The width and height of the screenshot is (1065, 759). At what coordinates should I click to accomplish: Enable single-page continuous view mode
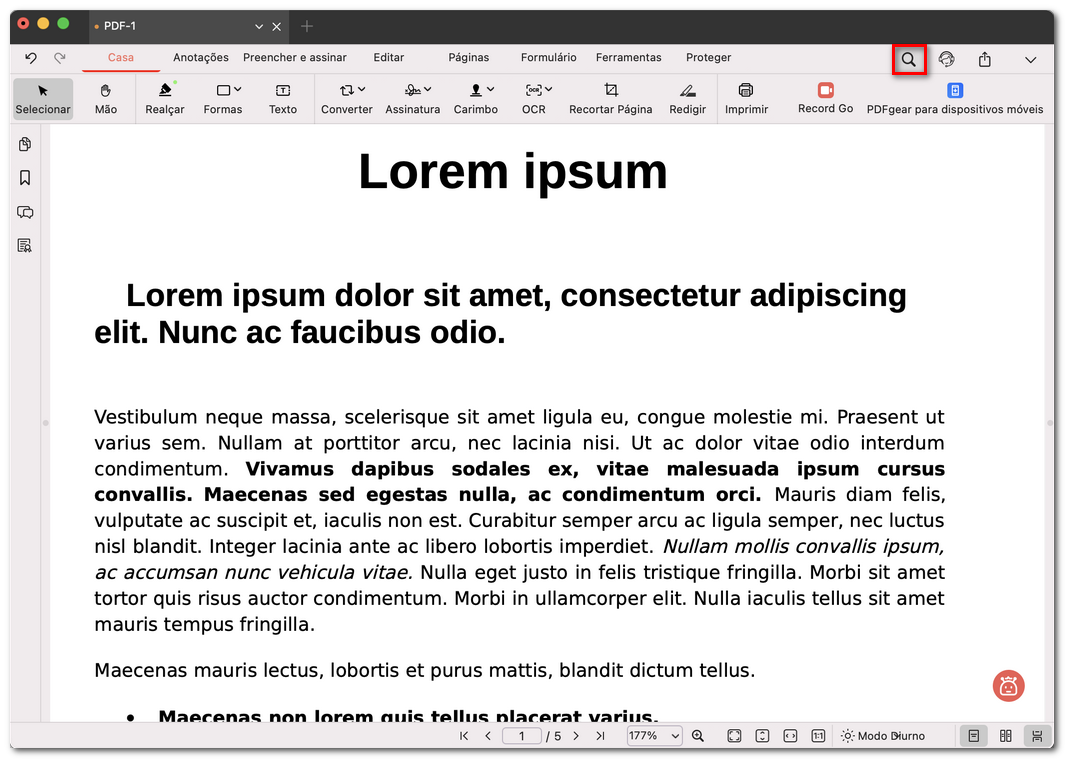(x=973, y=735)
